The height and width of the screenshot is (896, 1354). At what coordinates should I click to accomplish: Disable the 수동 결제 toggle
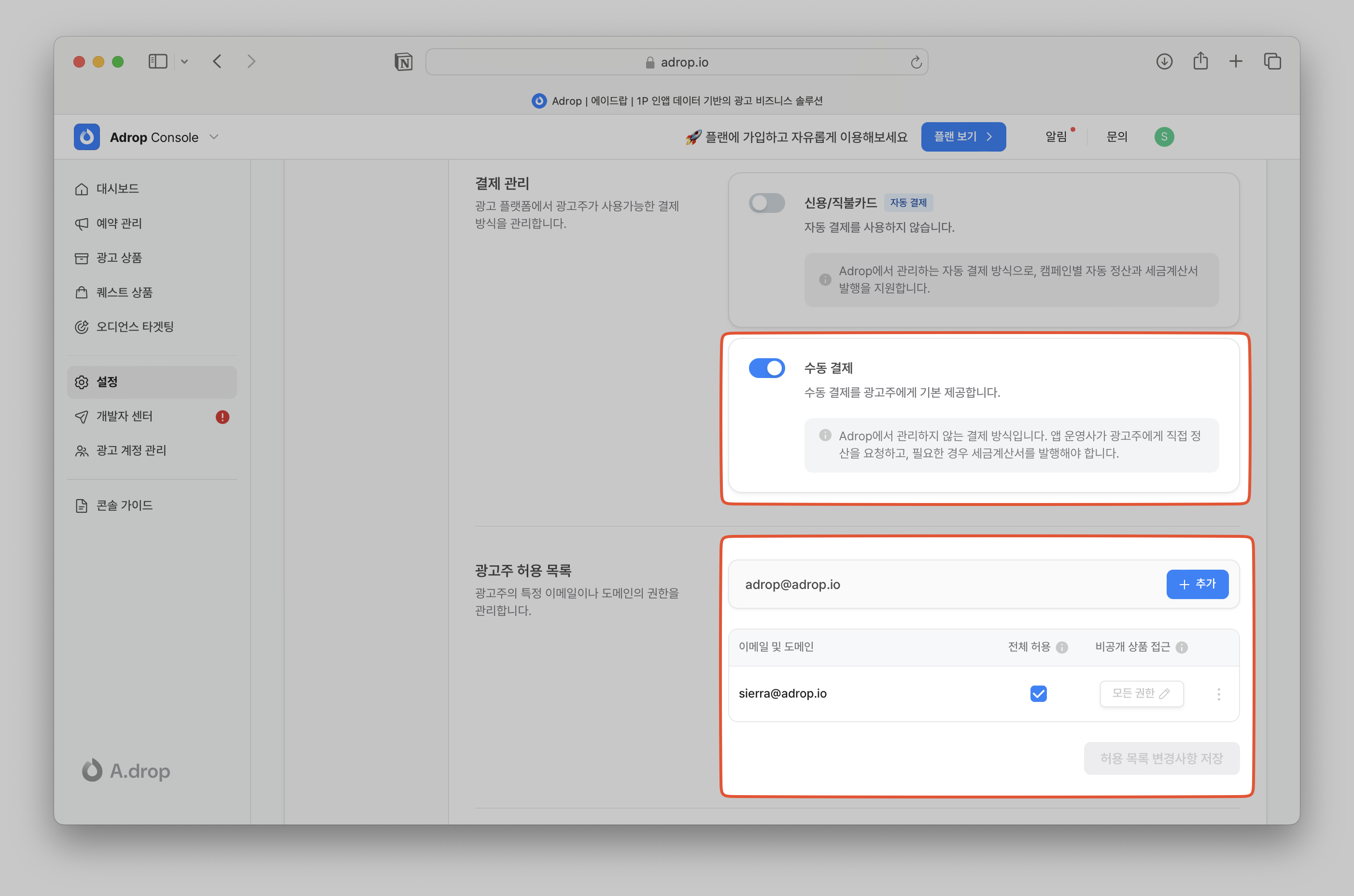pos(766,368)
